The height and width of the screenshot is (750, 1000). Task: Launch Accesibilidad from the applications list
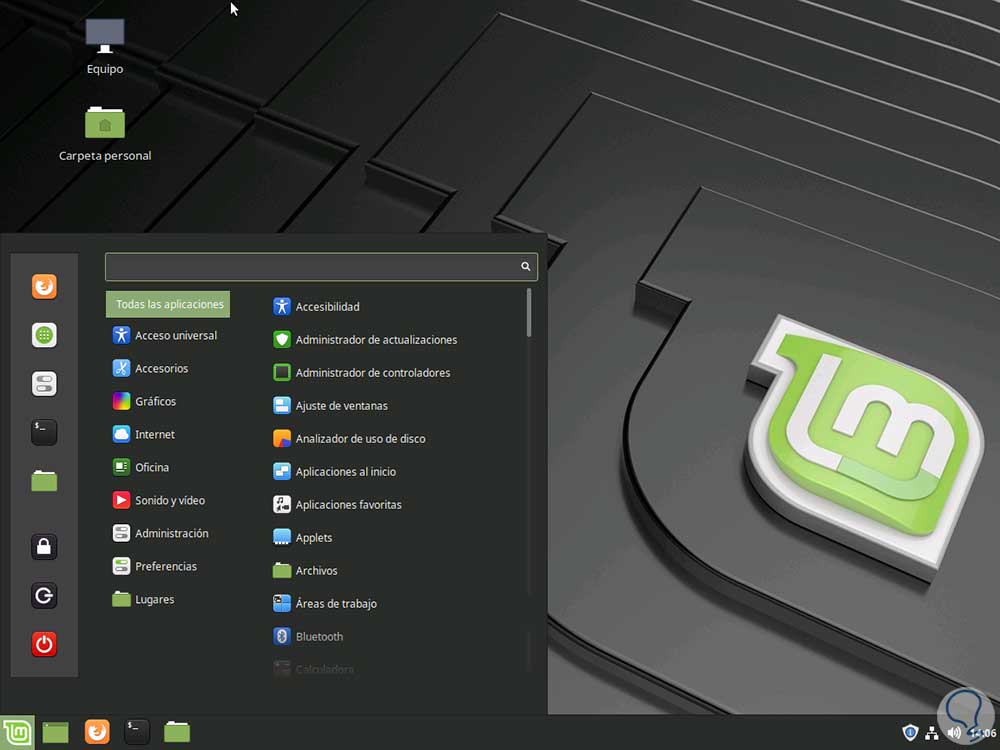pyautogui.click(x=316, y=307)
